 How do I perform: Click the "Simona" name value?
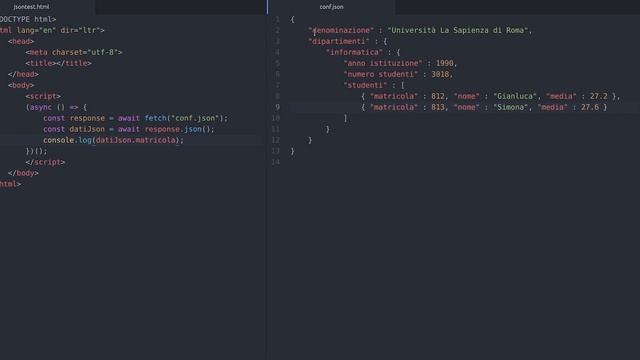pos(510,107)
